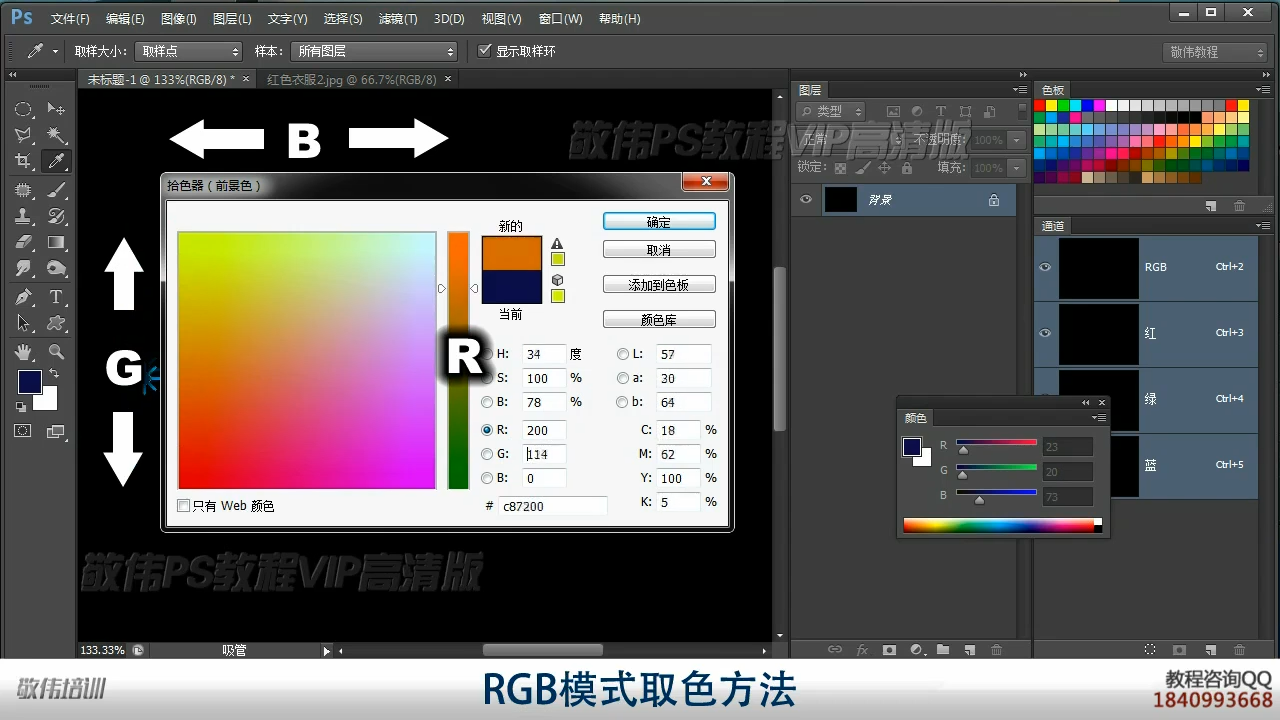Select the L radio button in Lab fields
The height and width of the screenshot is (720, 1280).
pos(623,354)
